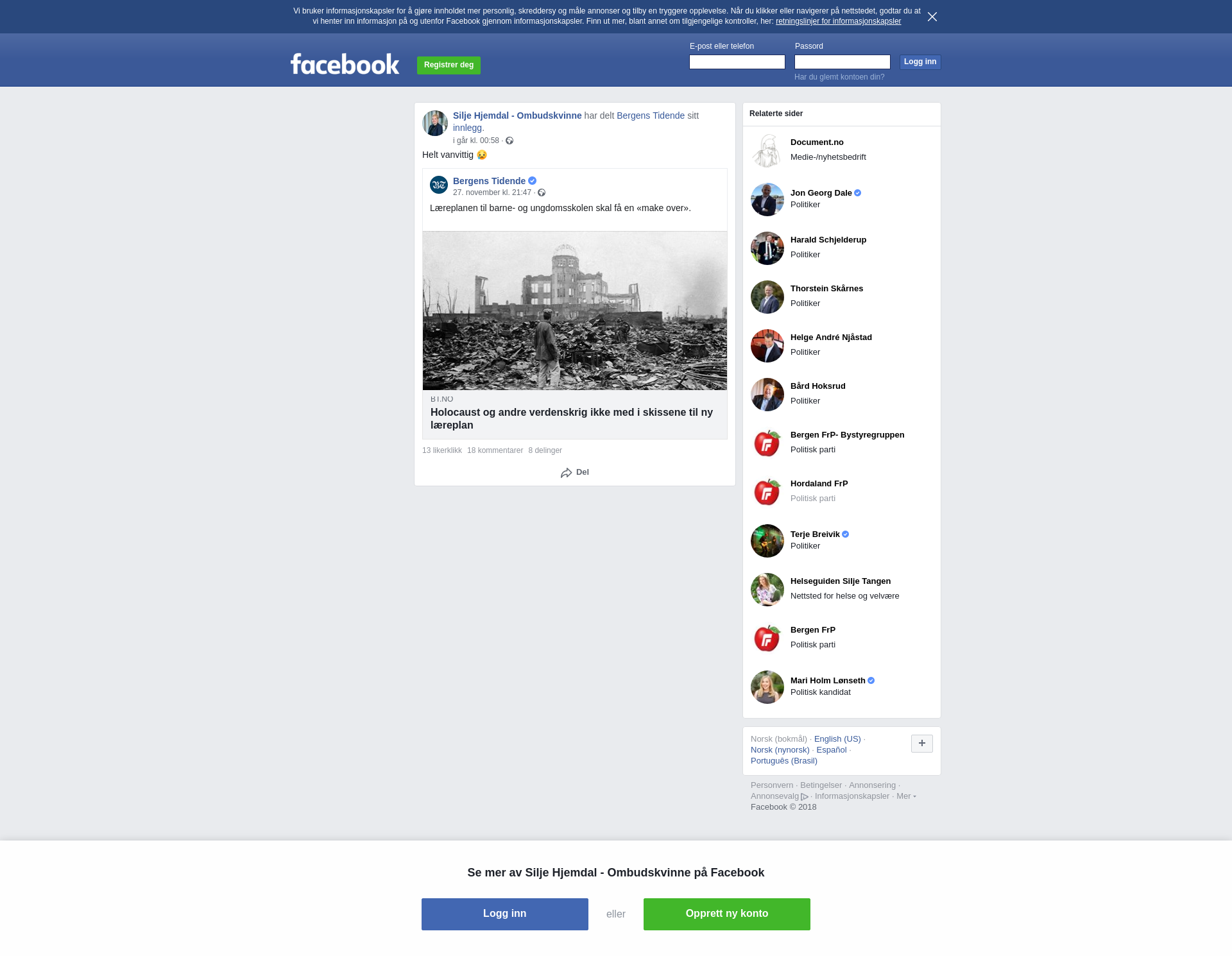Open Harald Schjelderup's avatar
This screenshot has width=1232, height=956.
coord(767,248)
